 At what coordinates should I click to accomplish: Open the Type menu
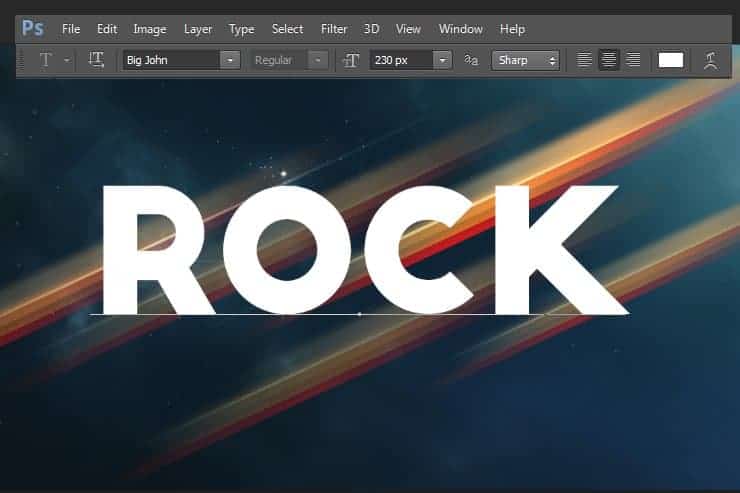242,29
